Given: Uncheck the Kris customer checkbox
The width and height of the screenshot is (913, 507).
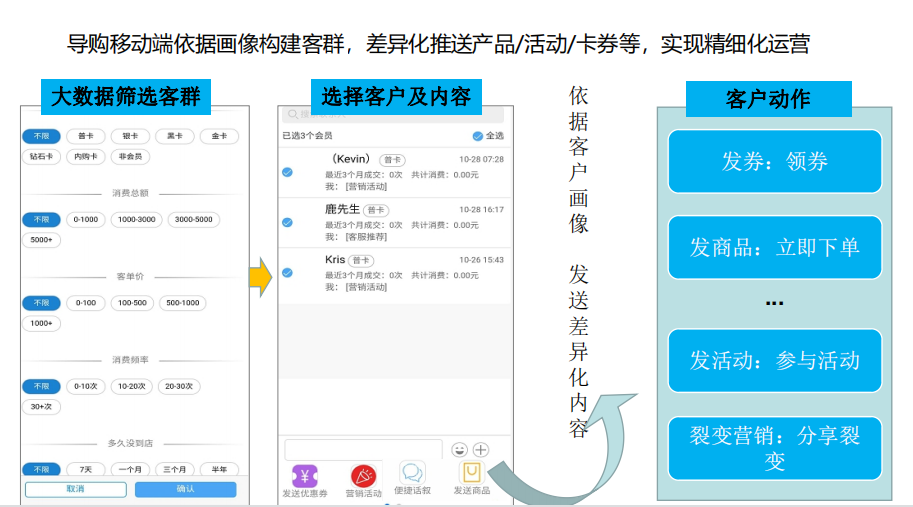Looking at the screenshot, I should click(x=287, y=272).
